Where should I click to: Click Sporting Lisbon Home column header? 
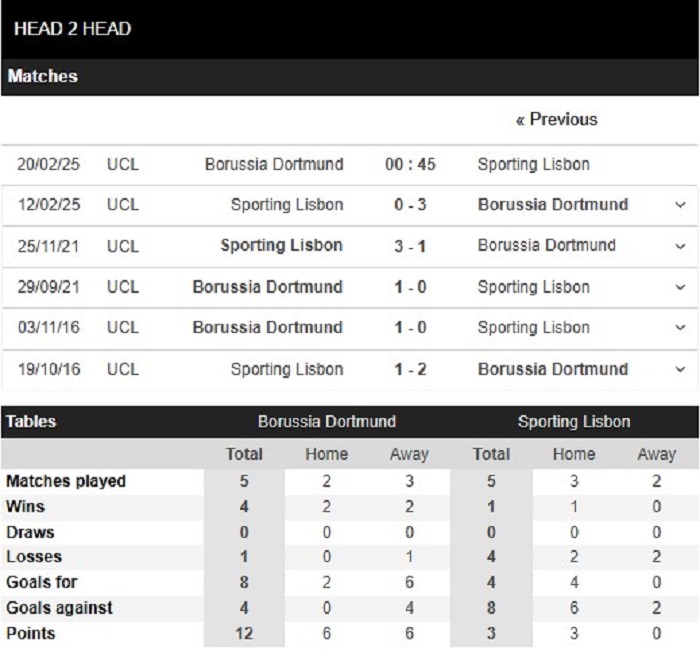tap(574, 454)
